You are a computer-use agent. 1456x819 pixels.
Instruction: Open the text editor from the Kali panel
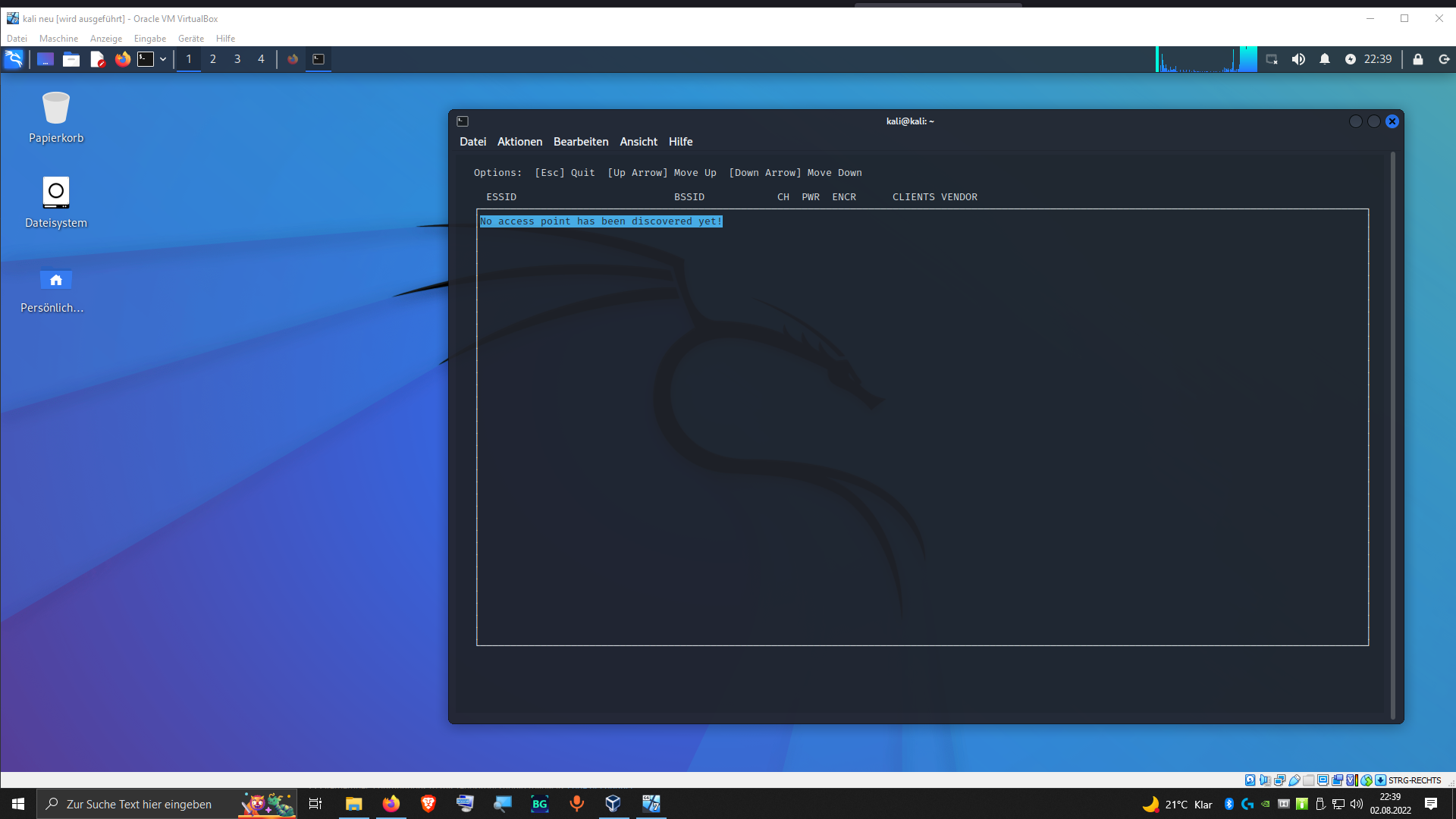point(97,59)
